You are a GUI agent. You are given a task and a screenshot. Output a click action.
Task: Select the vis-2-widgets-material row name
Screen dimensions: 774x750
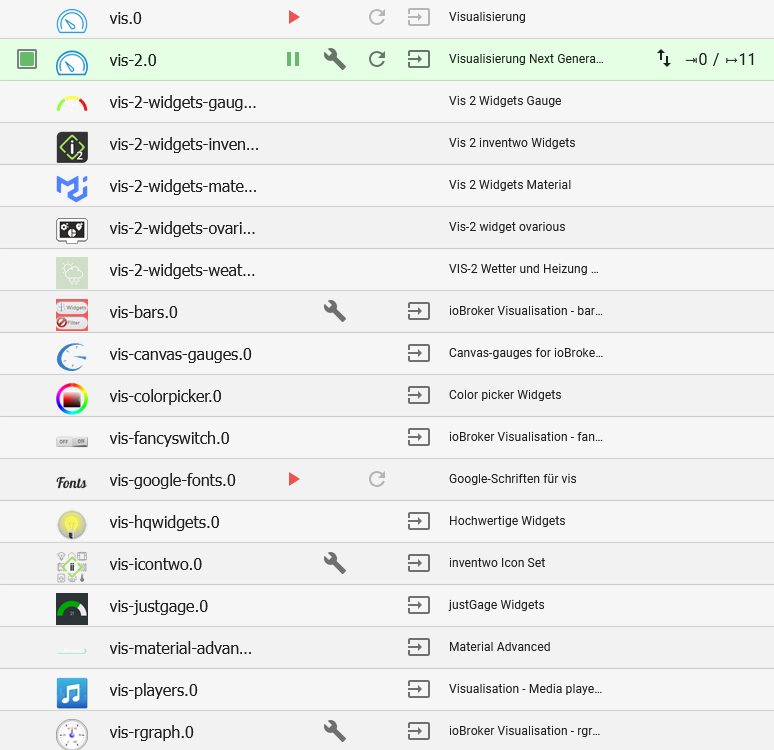183,185
